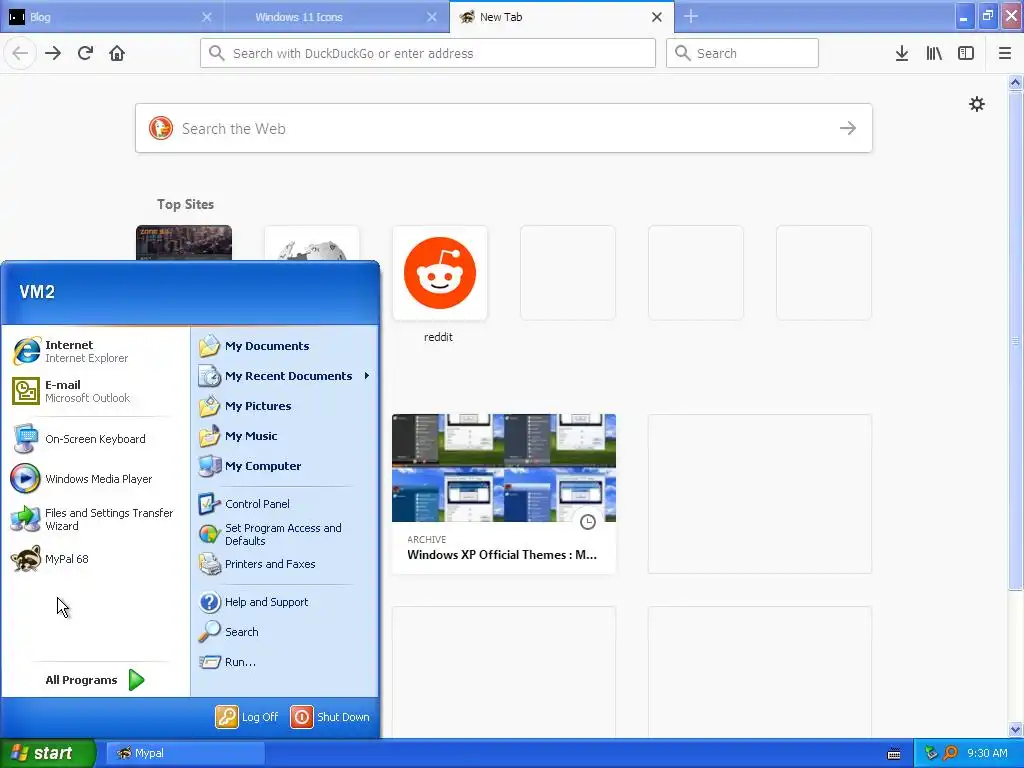Open Internet Explorer from Start menu
The image size is (1024, 768).
pyautogui.click(x=71, y=351)
